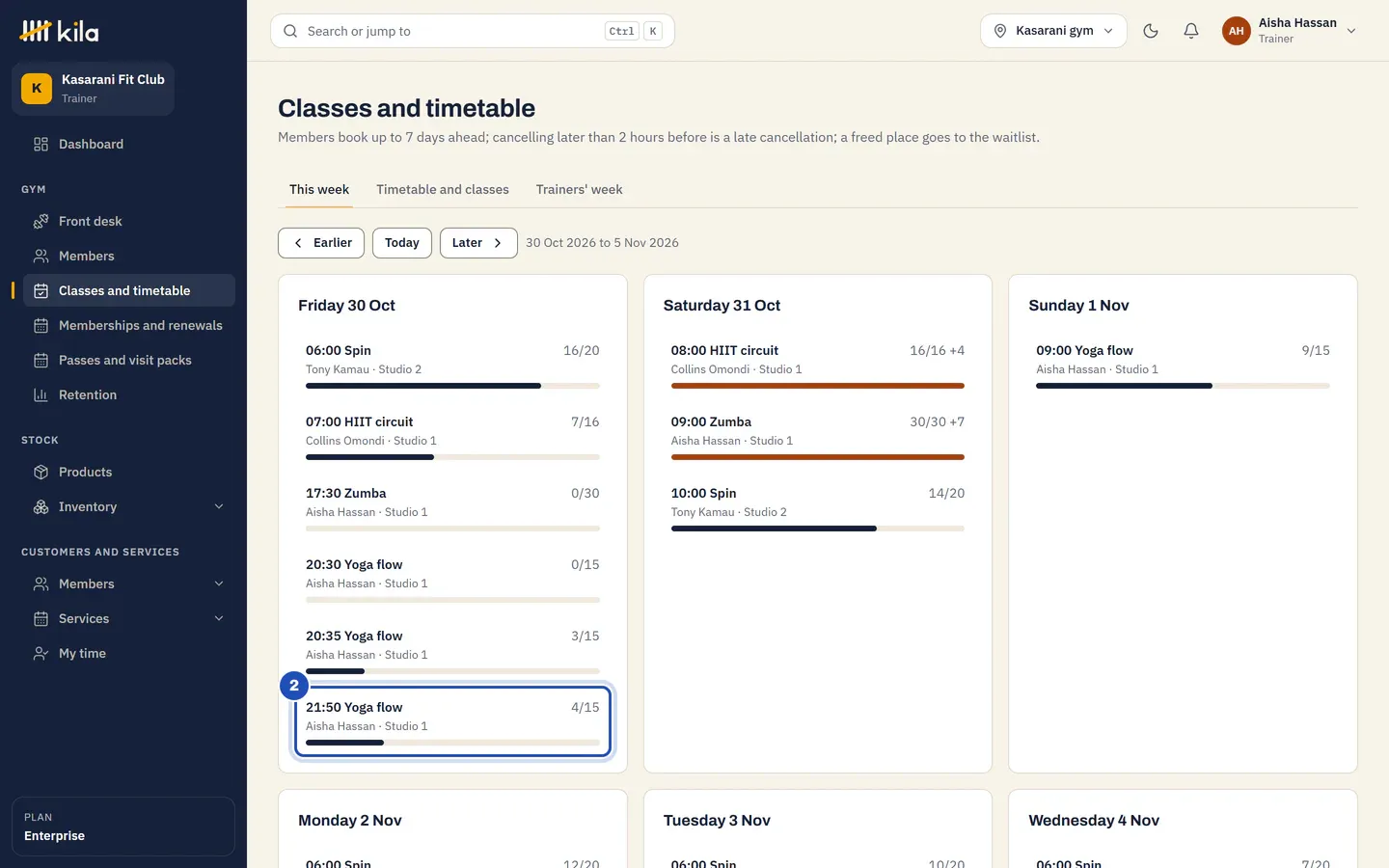Switch to the Trainers' week tab
The height and width of the screenshot is (868, 1389).
(x=579, y=190)
